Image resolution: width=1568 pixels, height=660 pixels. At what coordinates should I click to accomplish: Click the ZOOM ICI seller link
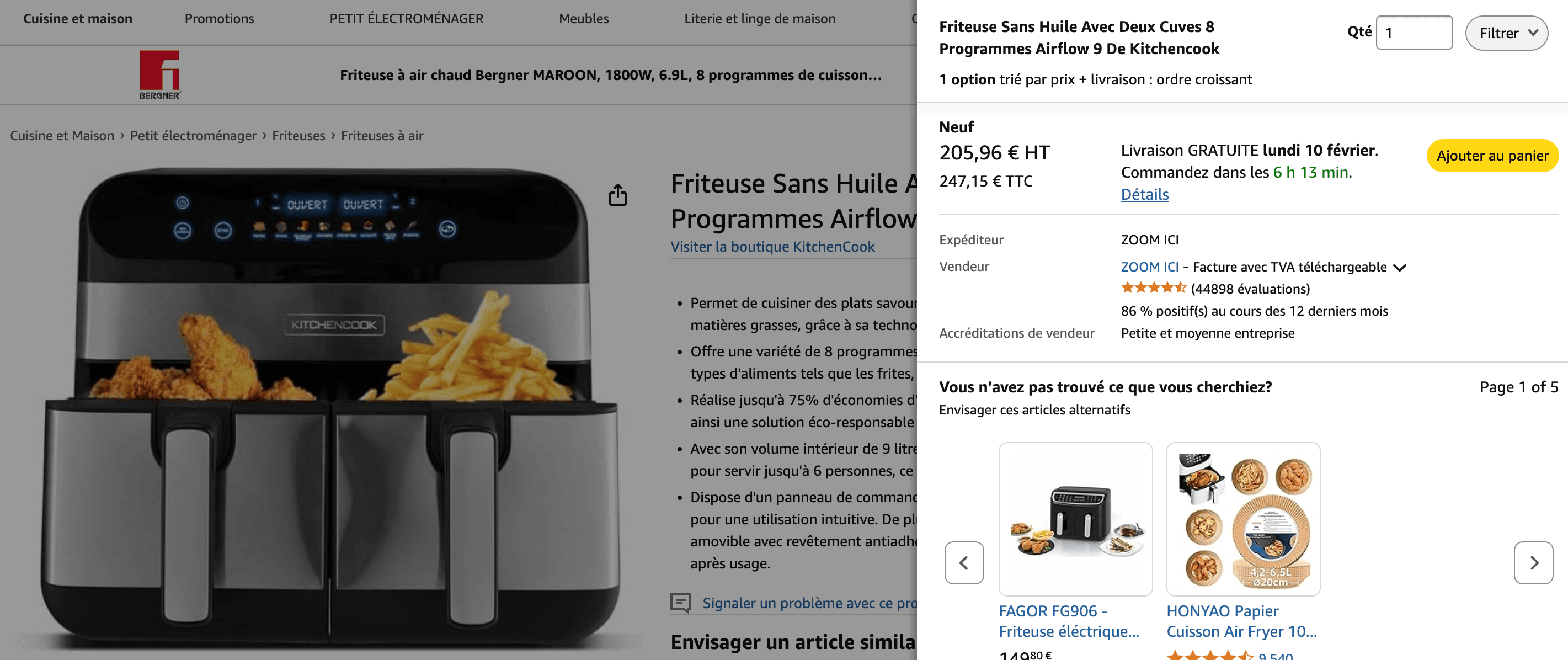[1149, 267]
